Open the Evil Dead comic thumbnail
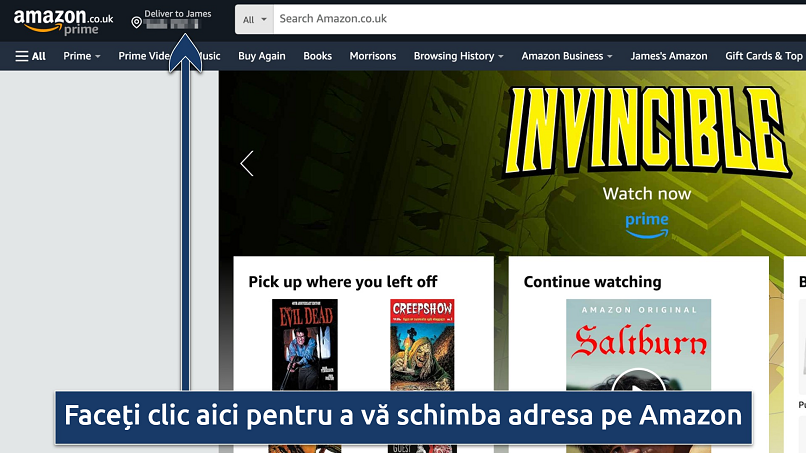The image size is (806, 453). [x=305, y=344]
